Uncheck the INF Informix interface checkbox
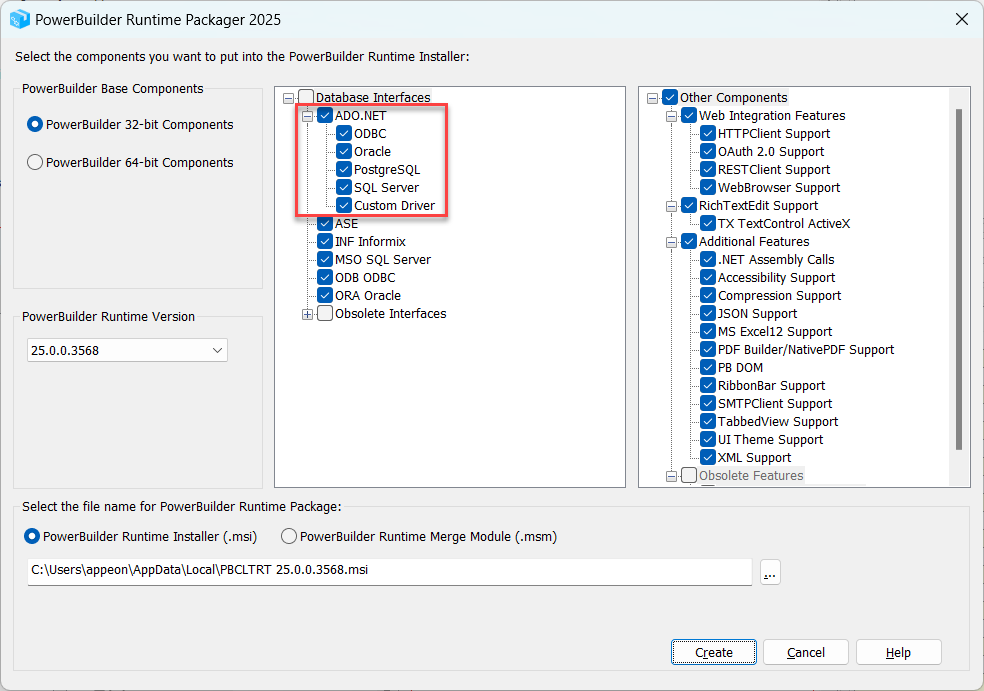 325,242
